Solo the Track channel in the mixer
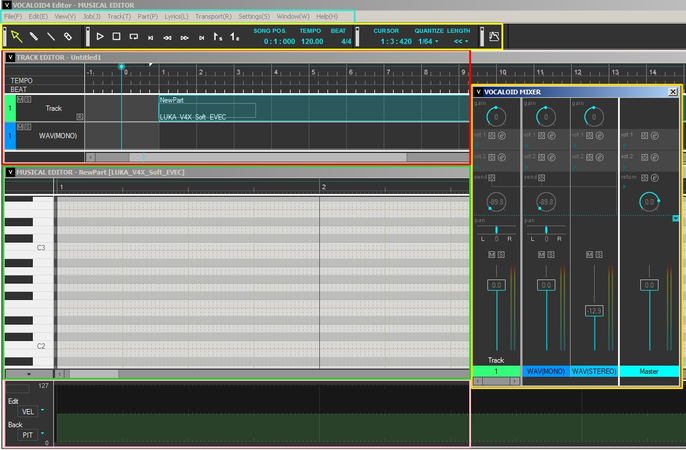Viewport: 686px width, 450px height. [501, 255]
